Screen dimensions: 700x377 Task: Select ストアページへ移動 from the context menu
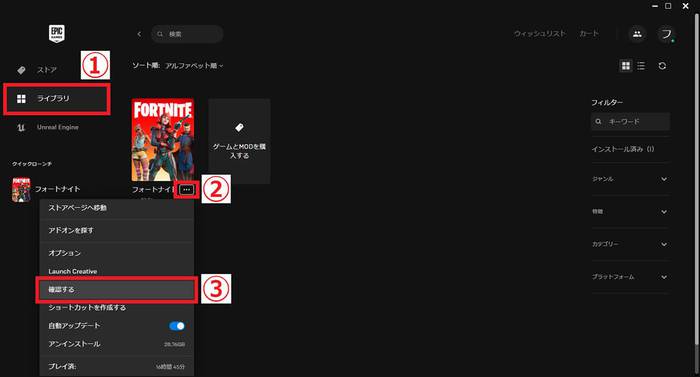click(x=117, y=208)
